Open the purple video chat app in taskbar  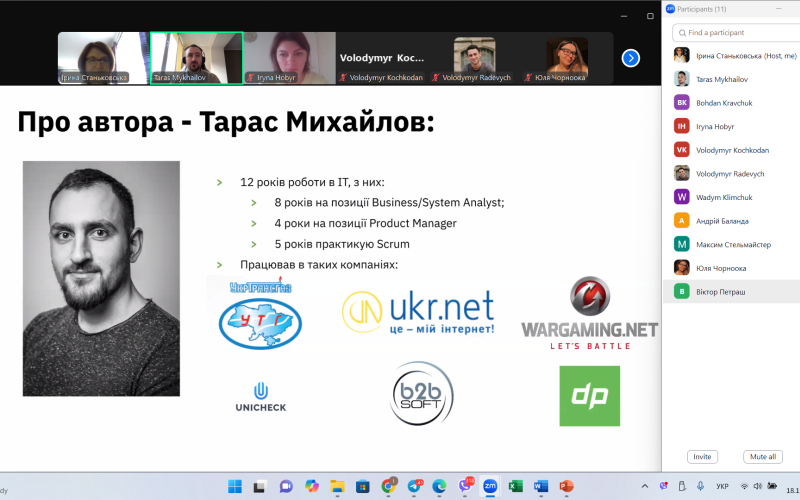(x=286, y=486)
